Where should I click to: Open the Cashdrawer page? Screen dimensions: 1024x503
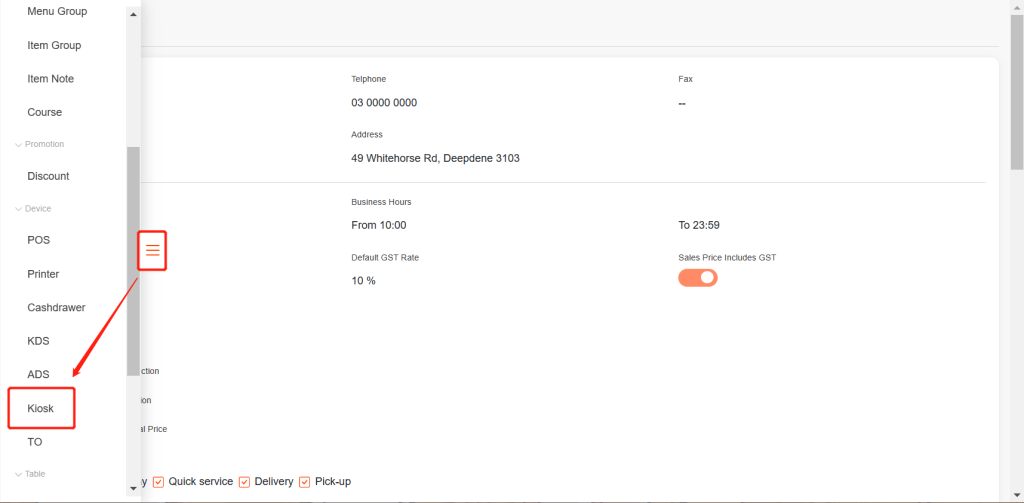(56, 307)
